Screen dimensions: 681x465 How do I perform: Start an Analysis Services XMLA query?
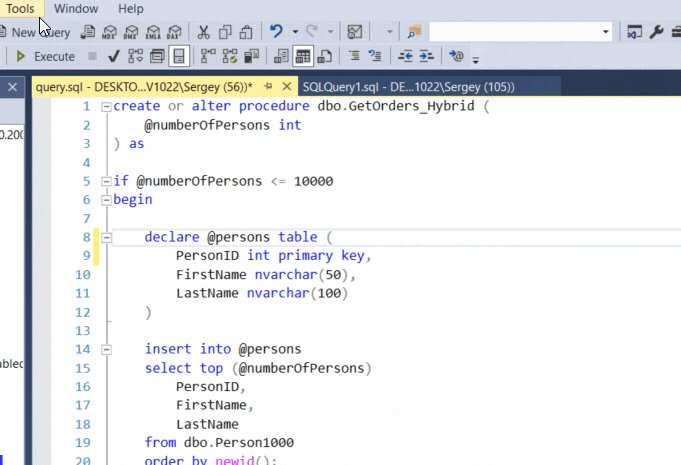[x=152, y=32]
